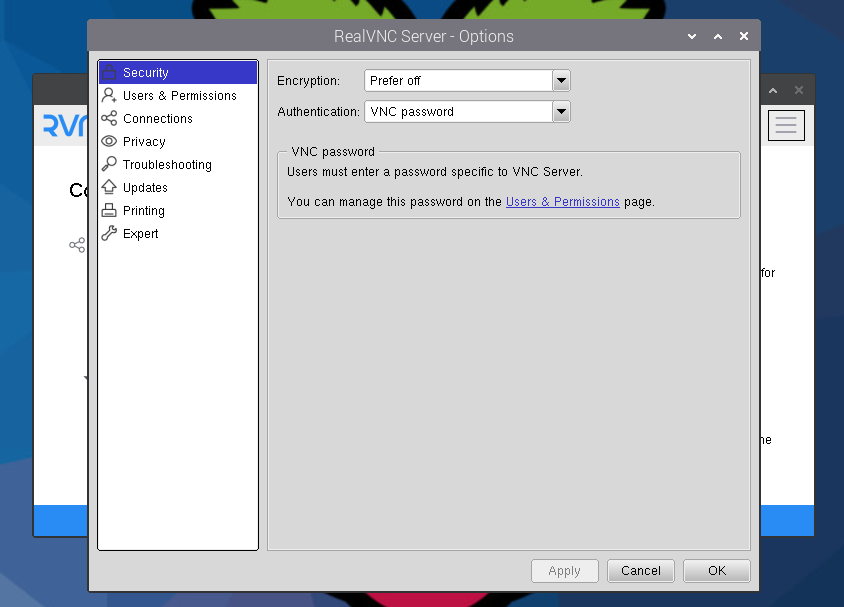Image resolution: width=844 pixels, height=607 pixels.
Task: Open the Authentication dropdown arrow
Action: coord(561,112)
